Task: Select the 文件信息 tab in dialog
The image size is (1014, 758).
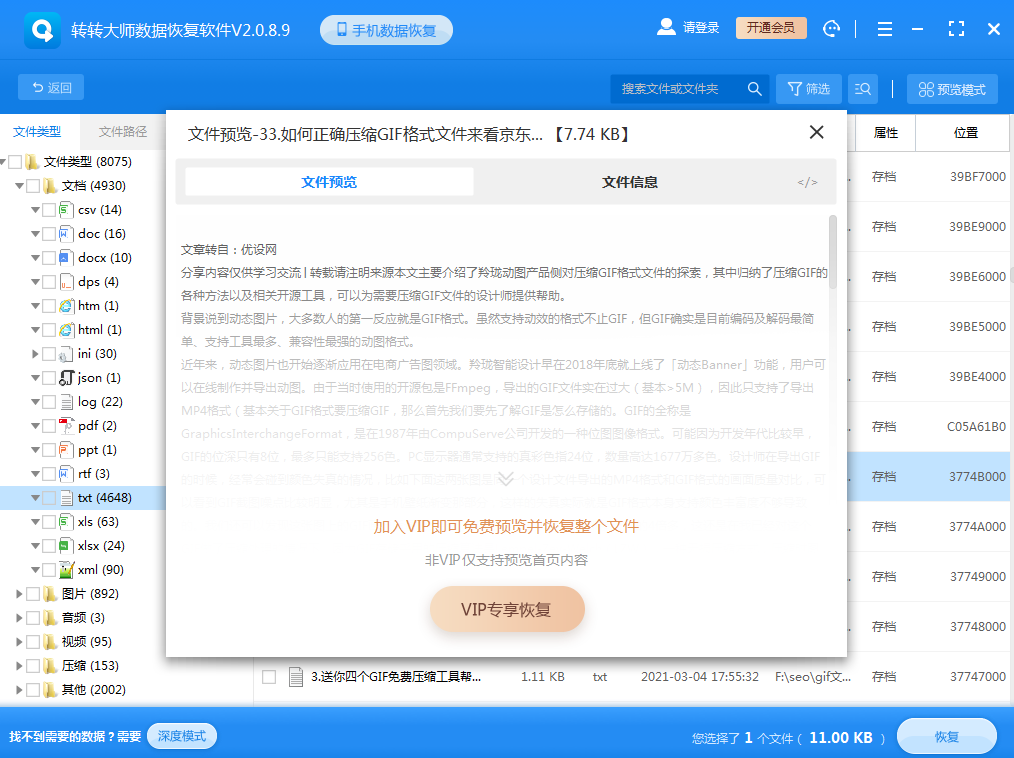Action: [x=630, y=182]
